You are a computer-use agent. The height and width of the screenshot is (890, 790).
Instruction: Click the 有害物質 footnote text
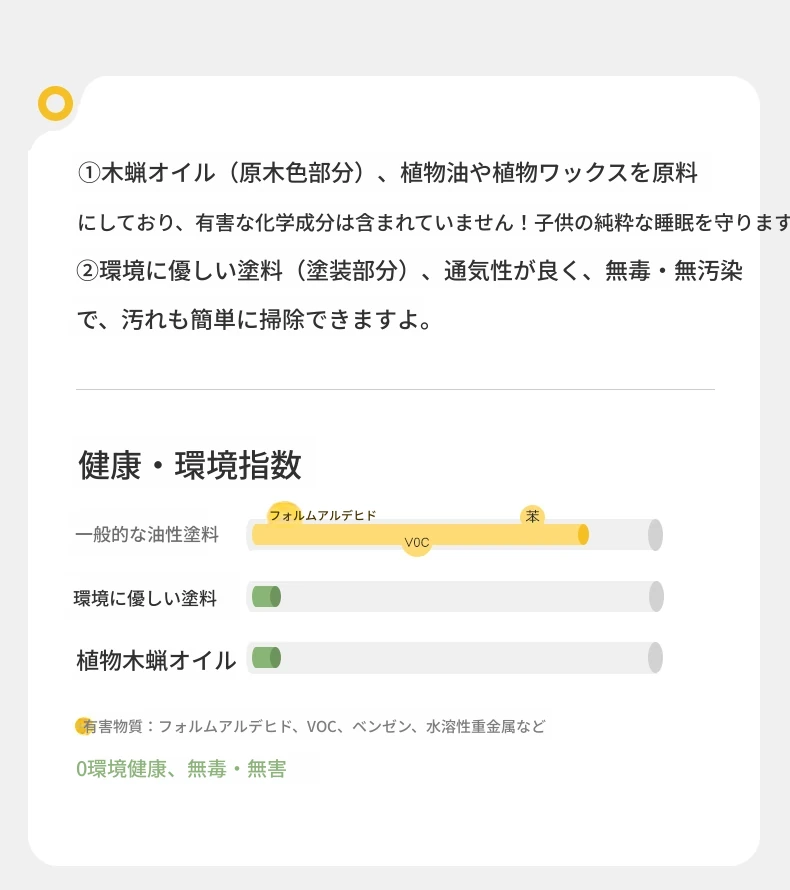pos(314,726)
